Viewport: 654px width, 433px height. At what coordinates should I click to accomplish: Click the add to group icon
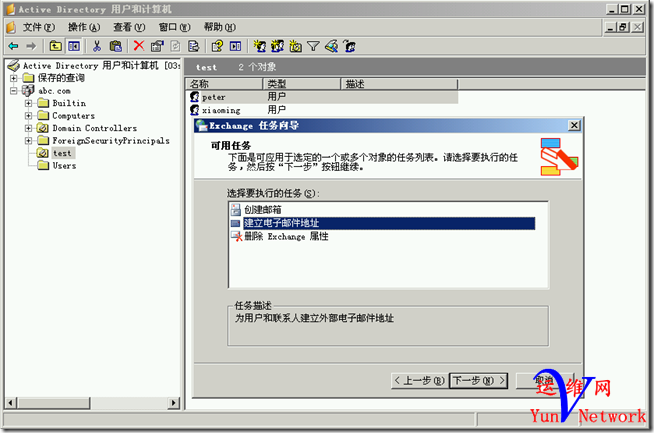tap(350, 46)
